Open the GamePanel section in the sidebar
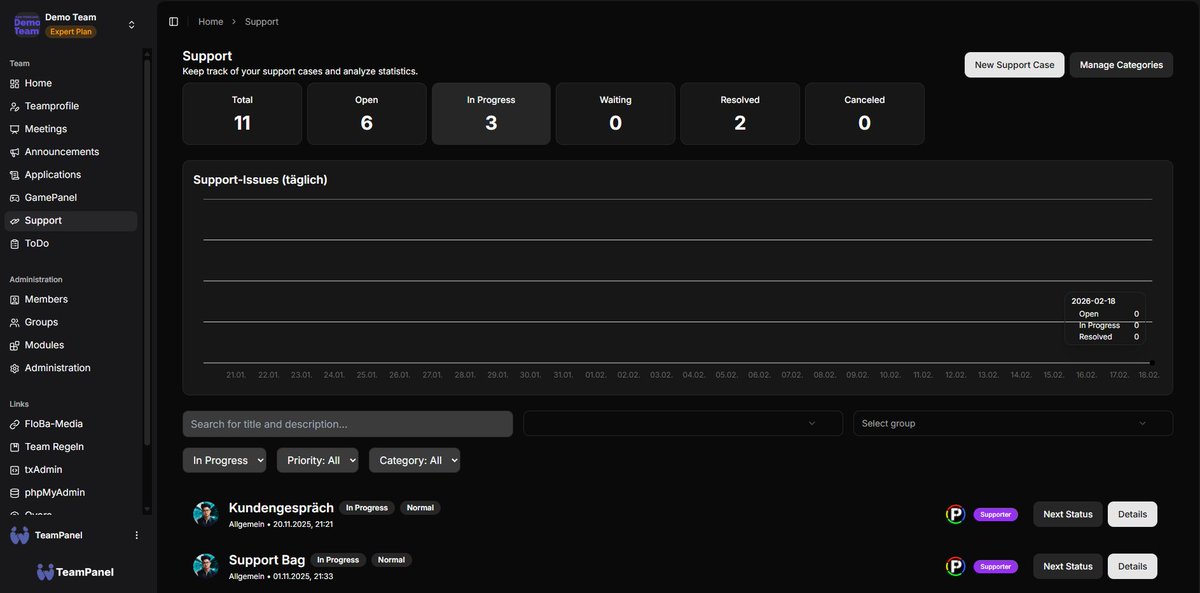This screenshot has width=1200, height=593. 47,197
